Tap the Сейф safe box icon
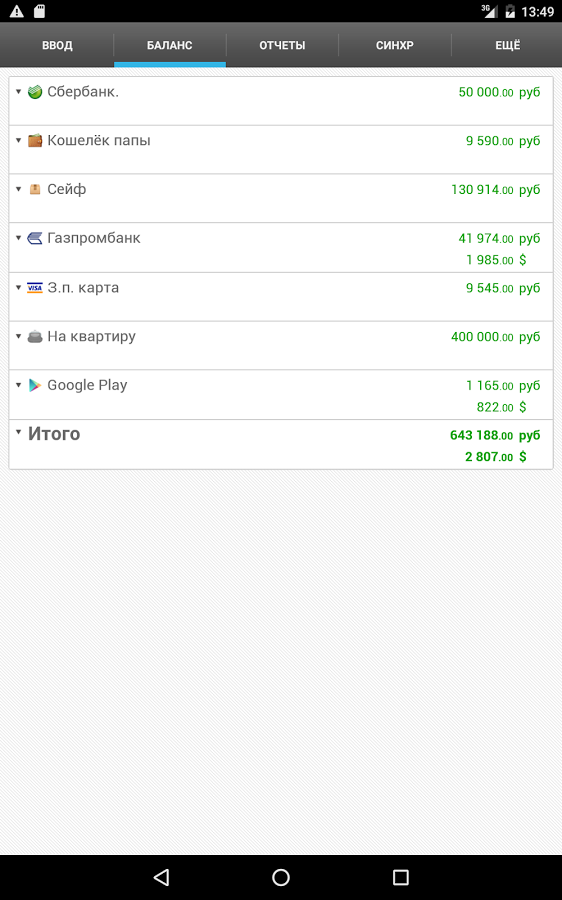Viewport: 562px width, 900px height. 35,189
